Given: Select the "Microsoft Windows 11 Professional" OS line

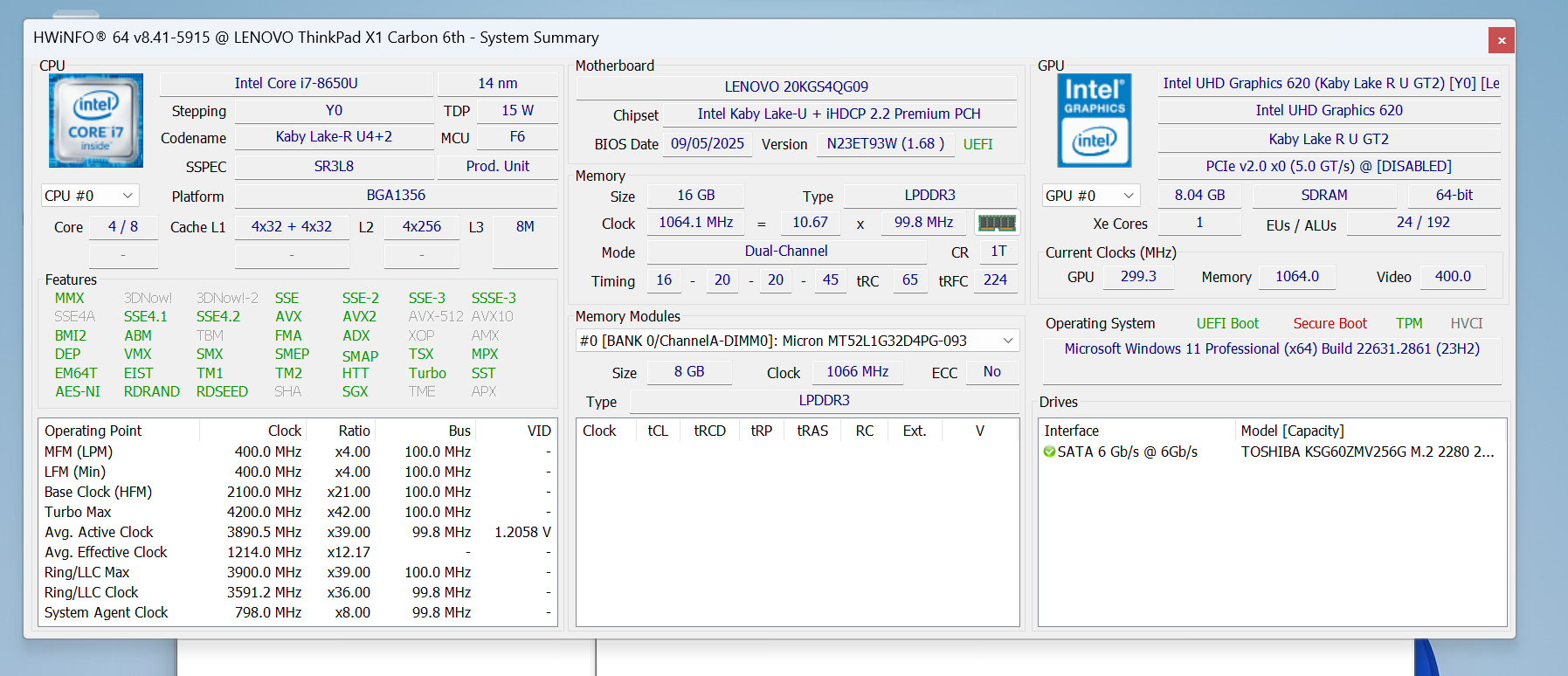Looking at the screenshot, I should 1272,349.
